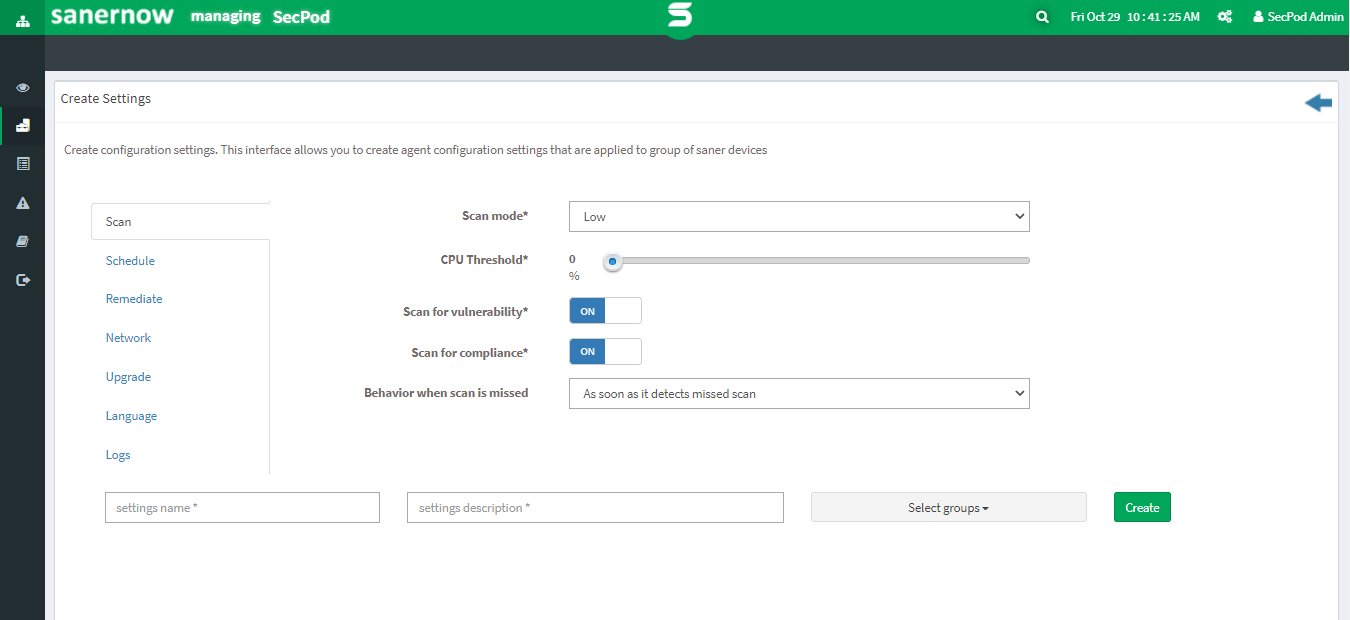Click the CPU Threshold 0 % value
The height and width of the screenshot is (620, 1350).
(x=574, y=267)
